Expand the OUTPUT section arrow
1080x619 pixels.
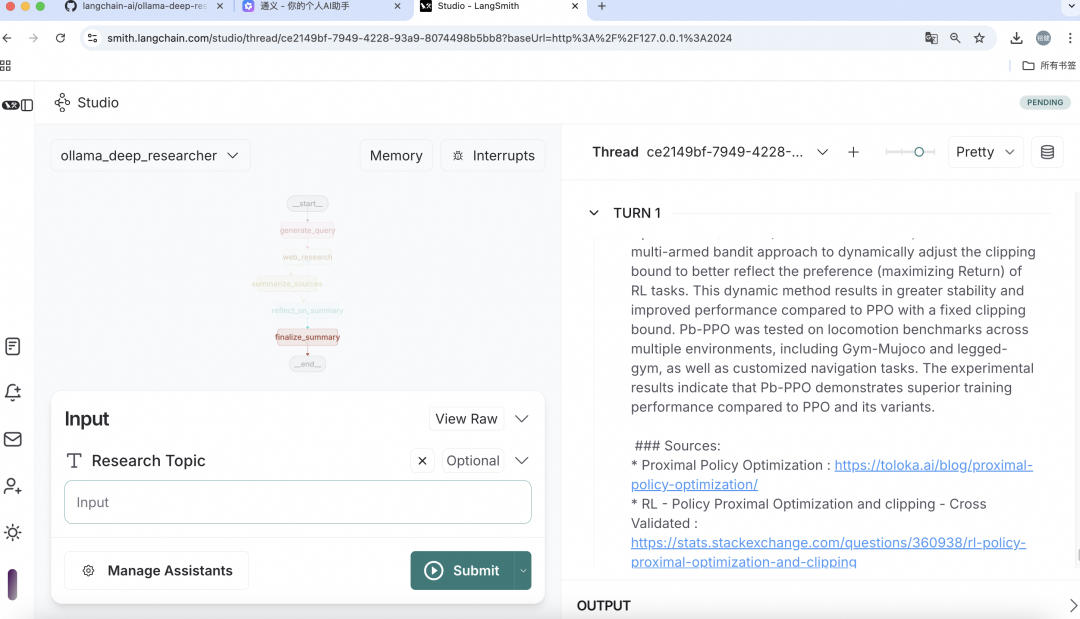[x=1072, y=605]
